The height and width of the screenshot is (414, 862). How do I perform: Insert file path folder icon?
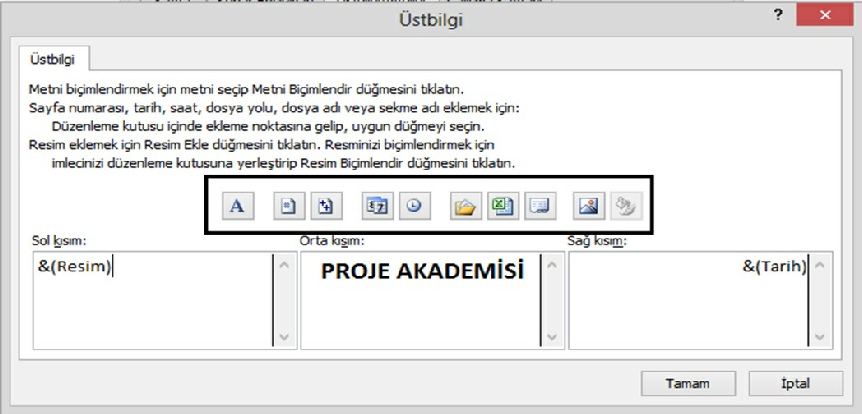[x=466, y=206]
